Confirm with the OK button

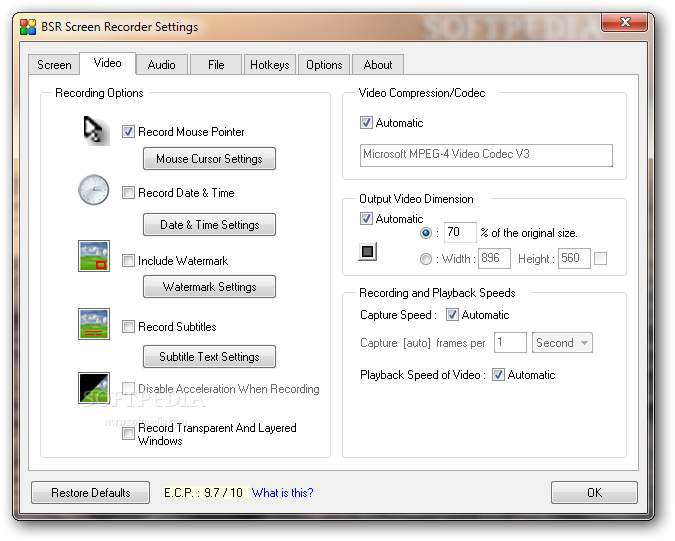tap(594, 492)
